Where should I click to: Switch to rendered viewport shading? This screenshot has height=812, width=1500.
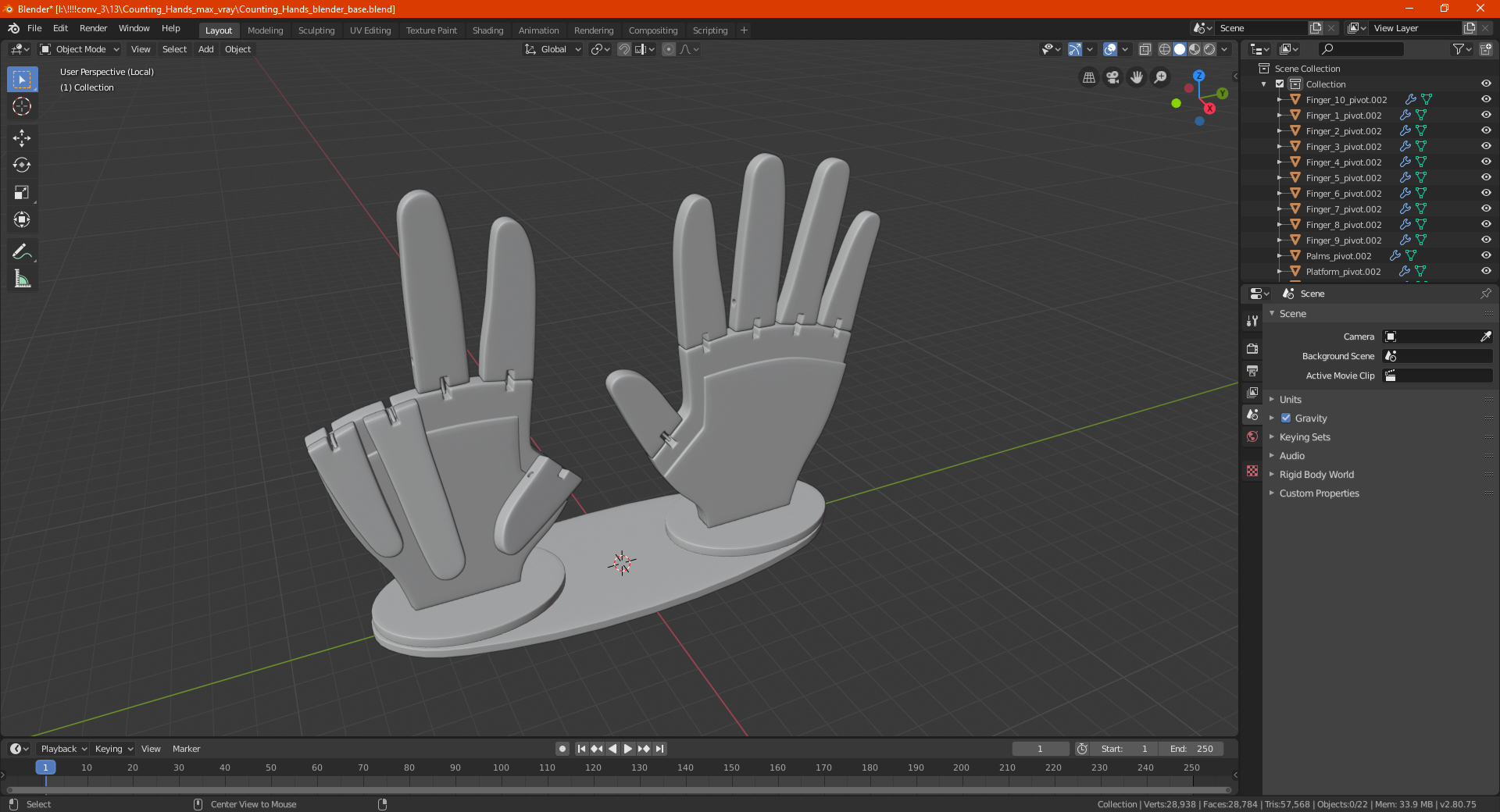pos(1209,49)
